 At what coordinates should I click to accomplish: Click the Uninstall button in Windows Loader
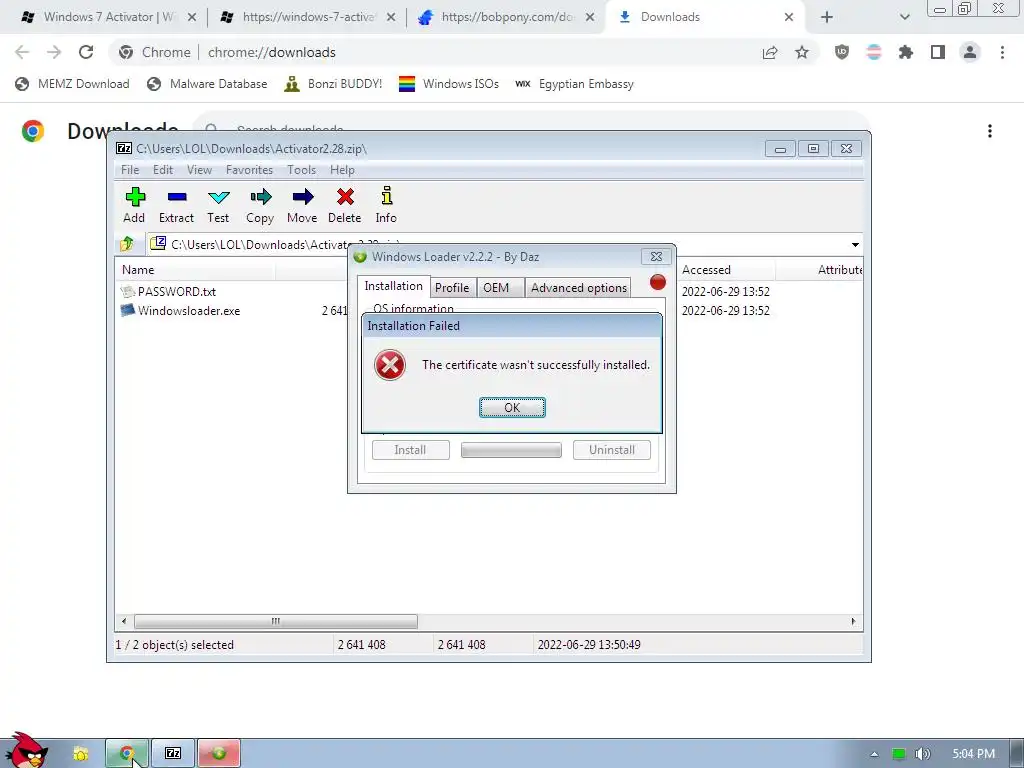[612, 450]
